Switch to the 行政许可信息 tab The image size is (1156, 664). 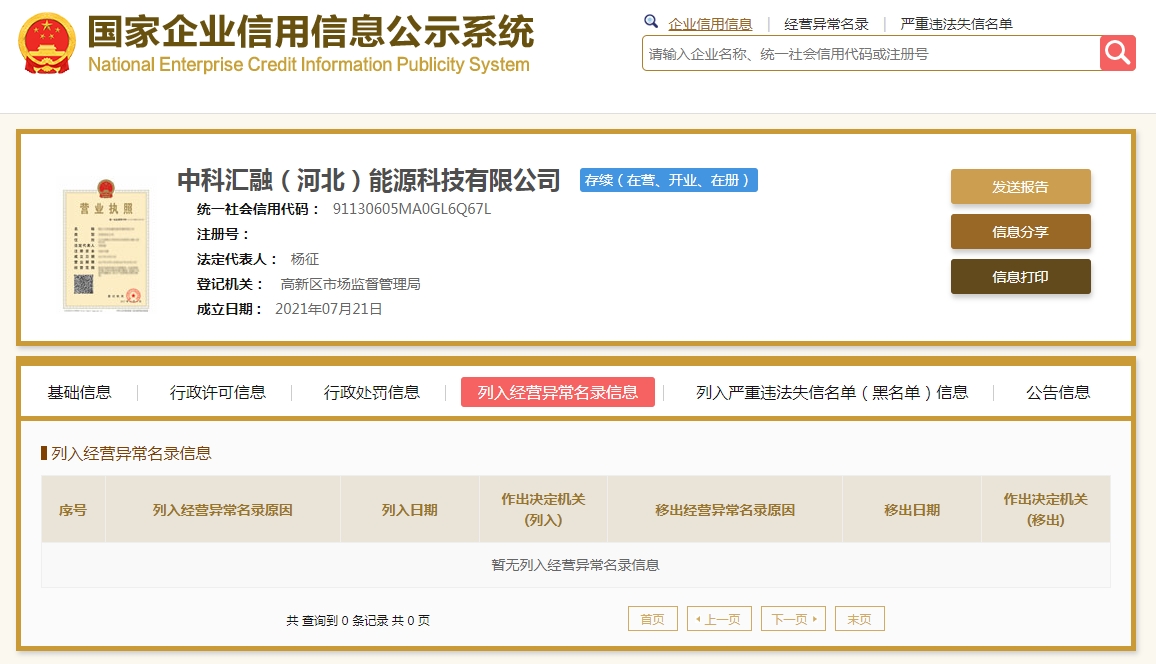click(x=217, y=392)
